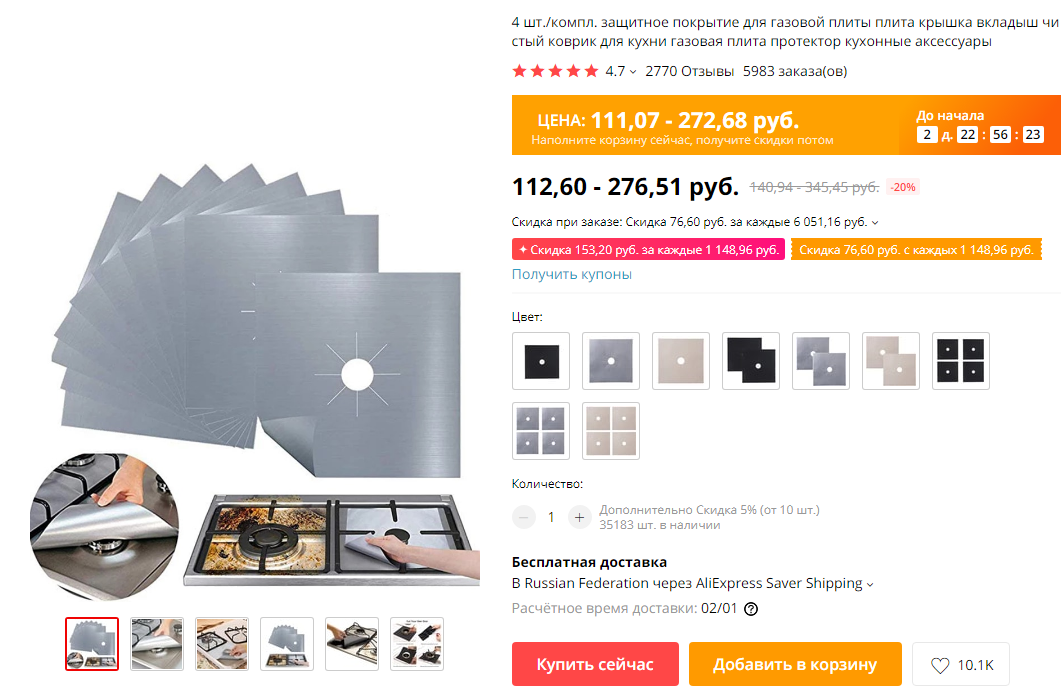The height and width of the screenshot is (693, 1061).
Task: Select single black mat color option
Action: click(x=541, y=361)
